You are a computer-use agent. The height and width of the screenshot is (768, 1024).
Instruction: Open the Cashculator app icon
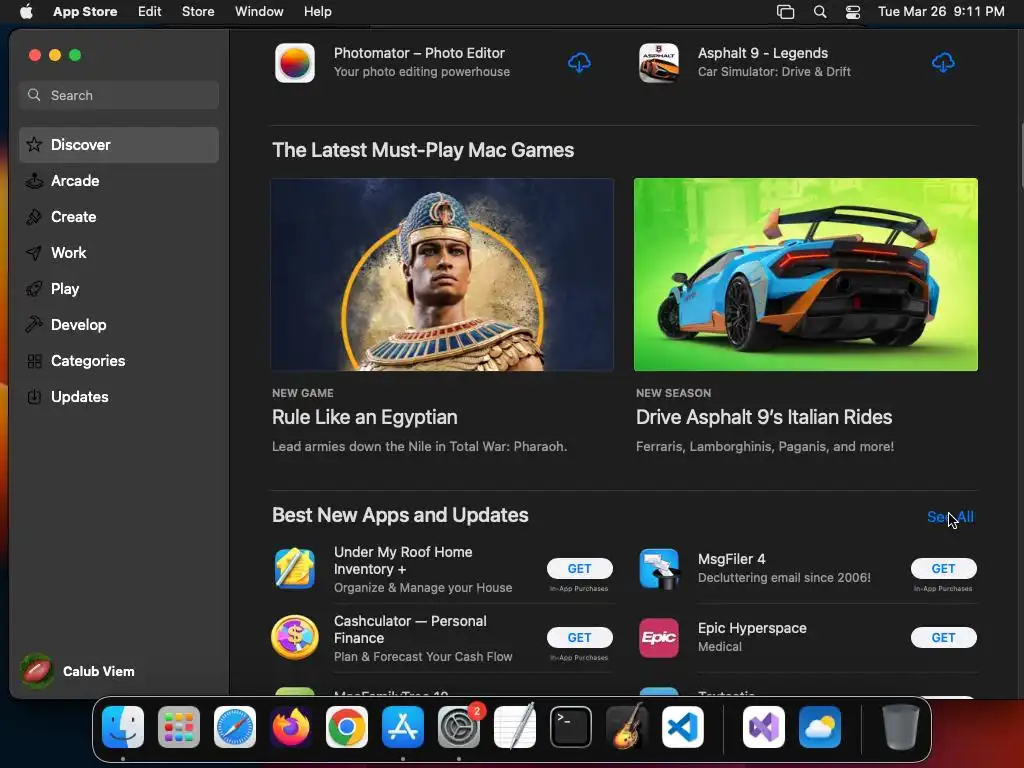point(295,637)
